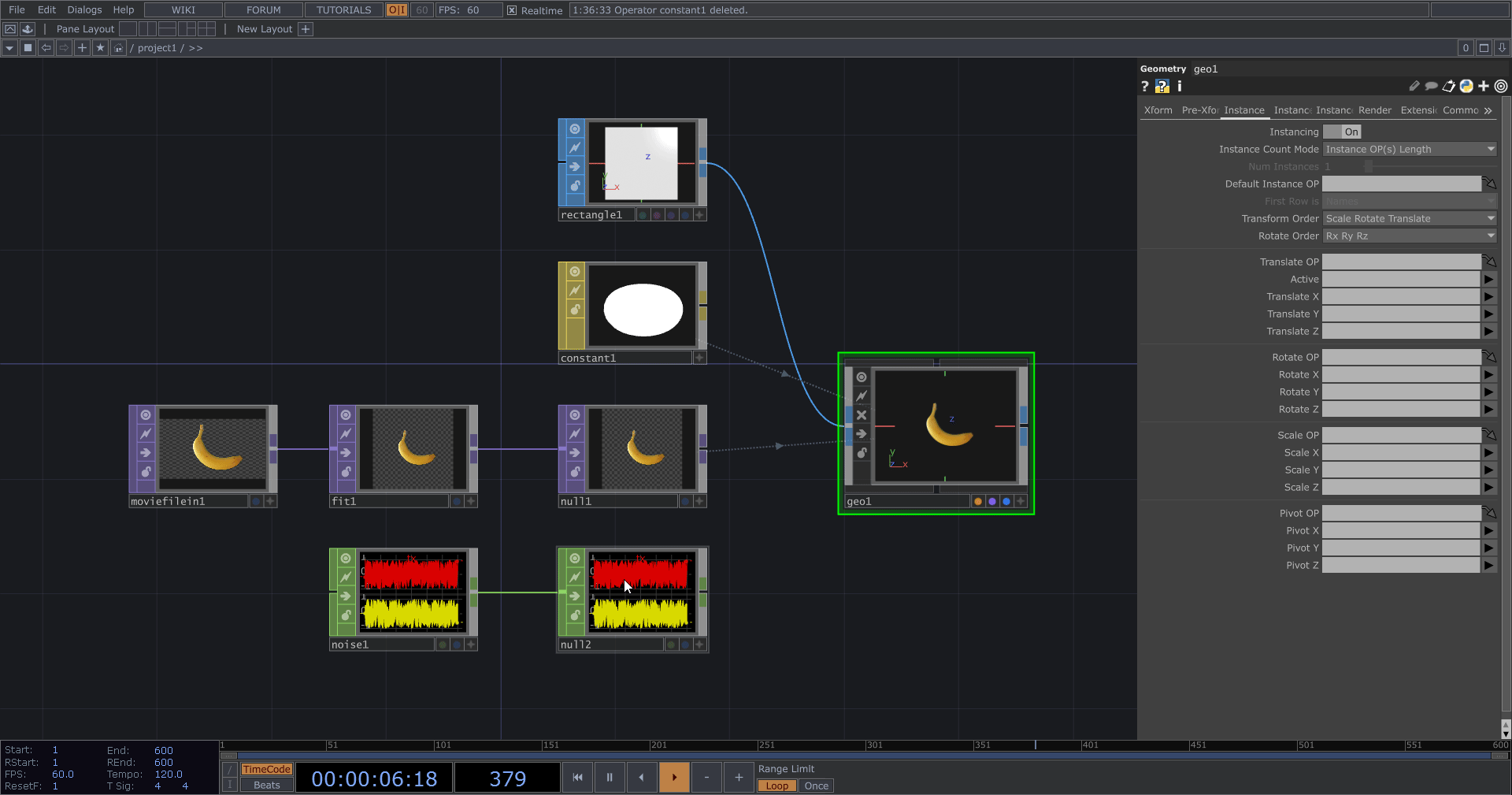Toggle the orange render flag on geo1
Image resolution: width=1512 pixels, height=795 pixels.
click(x=978, y=501)
